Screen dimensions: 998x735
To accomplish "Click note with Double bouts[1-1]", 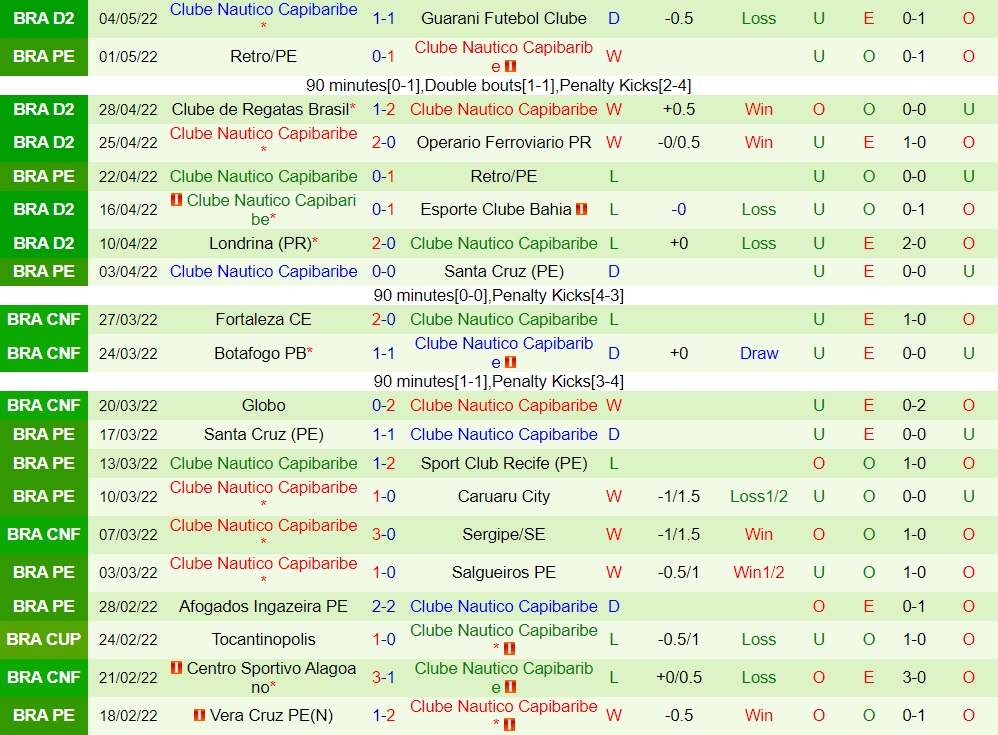I will [498, 85].
